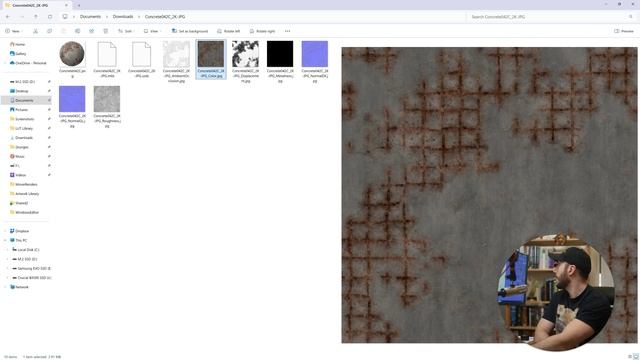This screenshot has width=640, height=360.
Task: Open the New dropdown menu
Action: [14, 31]
